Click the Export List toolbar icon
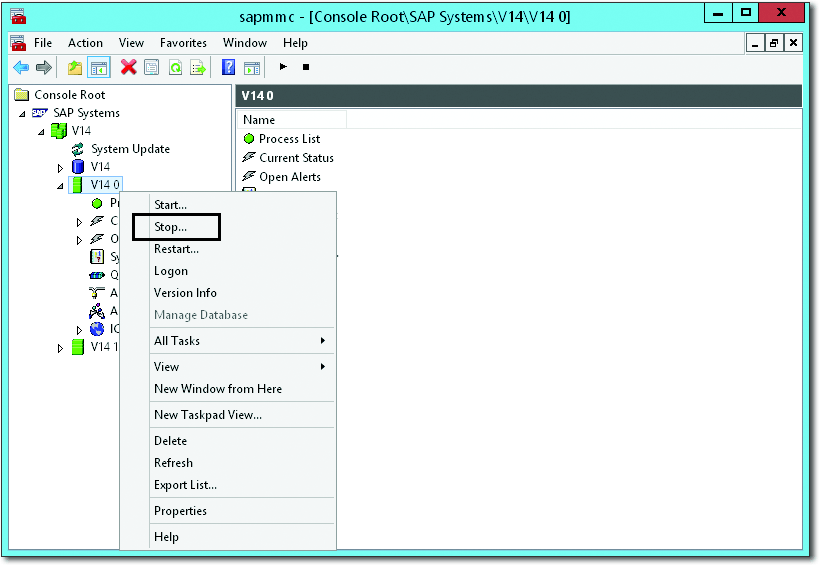This screenshot has height=565, width=819. [x=198, y=67]
